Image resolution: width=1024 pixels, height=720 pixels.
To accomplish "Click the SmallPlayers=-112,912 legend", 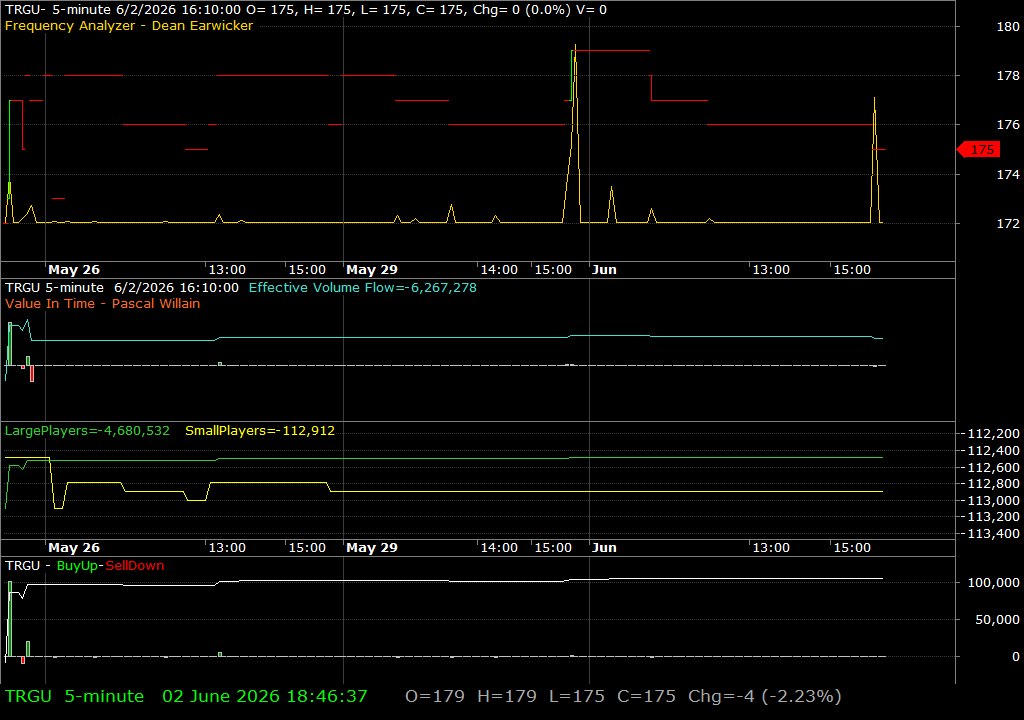I will pos(260,431).
